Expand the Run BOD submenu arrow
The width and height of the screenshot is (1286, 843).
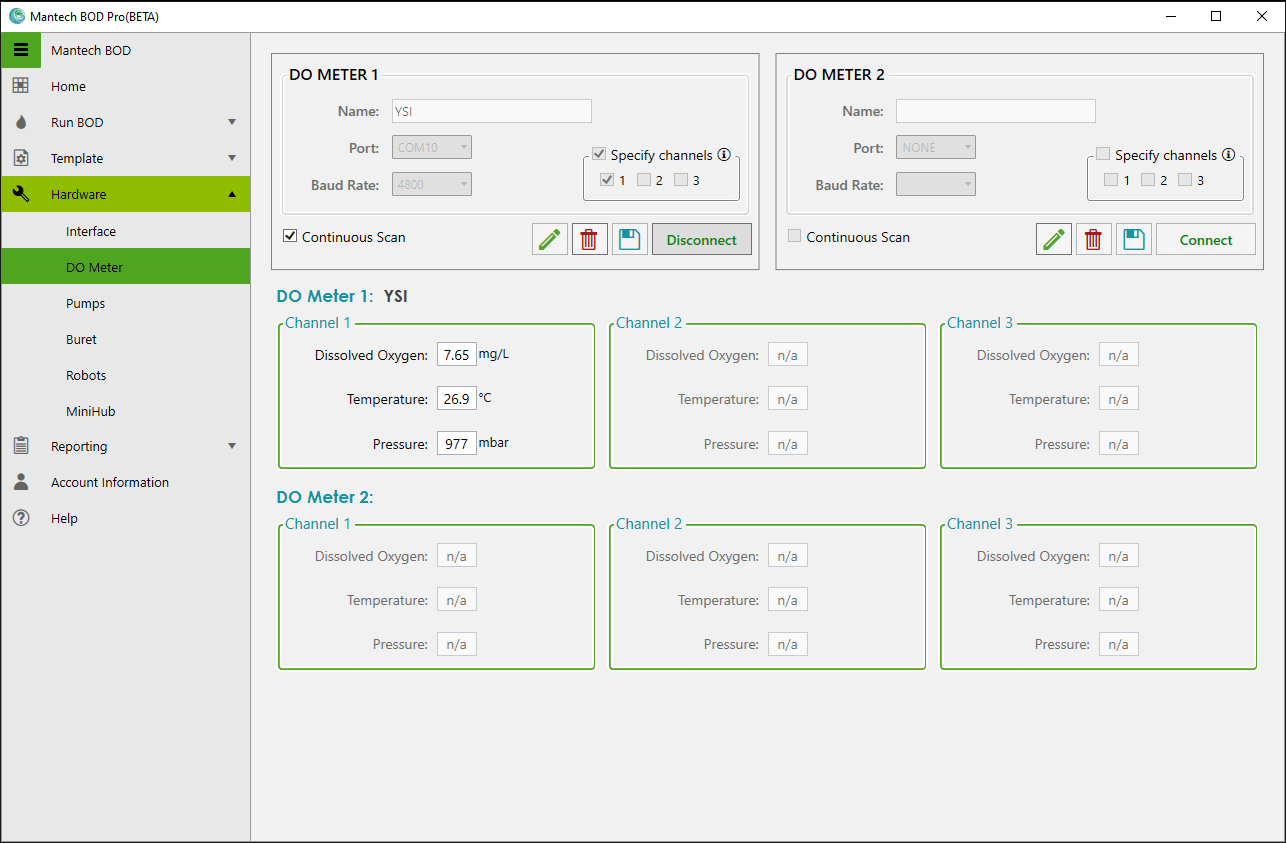click(232, 122)
